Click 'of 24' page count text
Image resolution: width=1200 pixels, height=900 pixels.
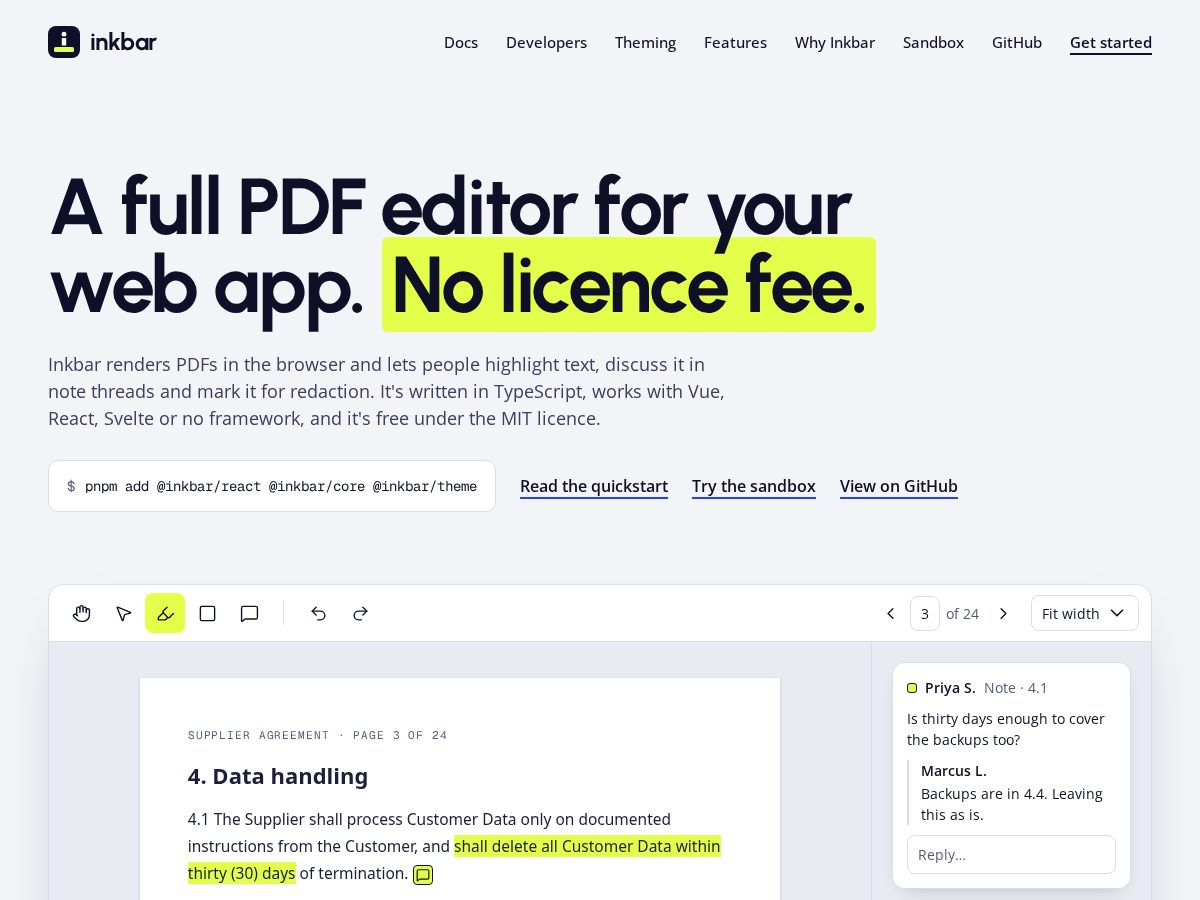pos(962,613)
